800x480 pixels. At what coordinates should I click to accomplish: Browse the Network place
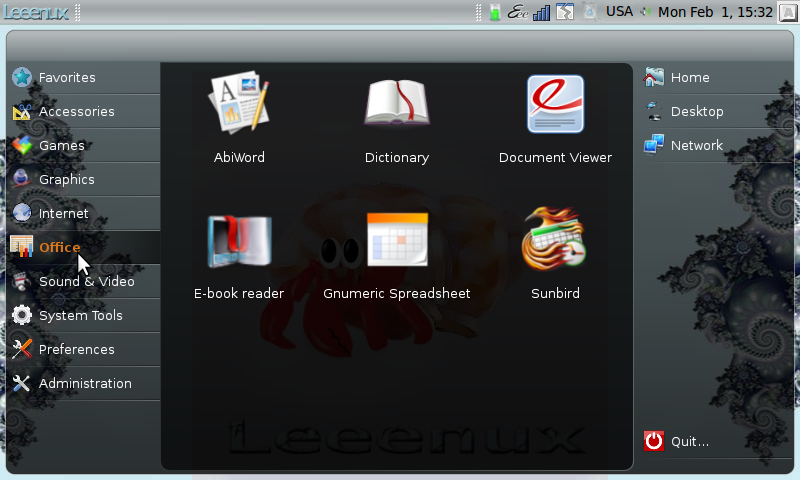click(x=717, y=145)
